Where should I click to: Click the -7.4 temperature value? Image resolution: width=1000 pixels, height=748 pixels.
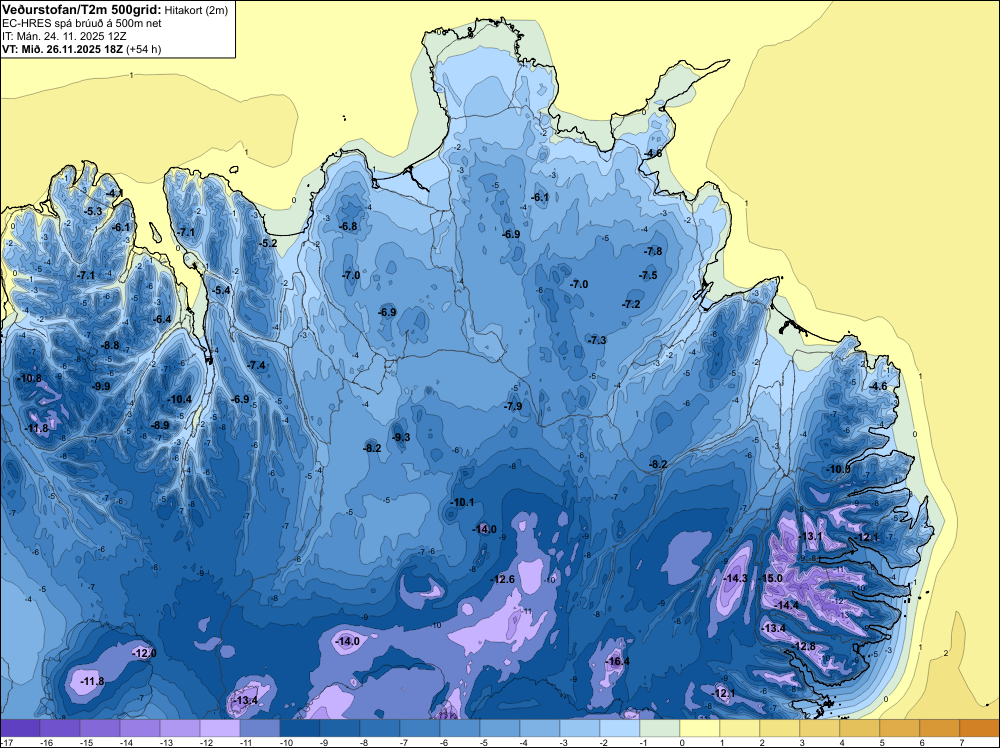256,365
